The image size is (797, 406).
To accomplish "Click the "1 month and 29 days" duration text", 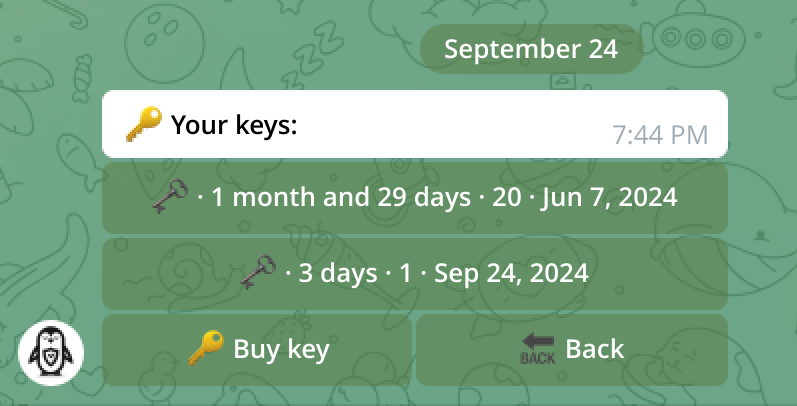I will click(340, 198).
